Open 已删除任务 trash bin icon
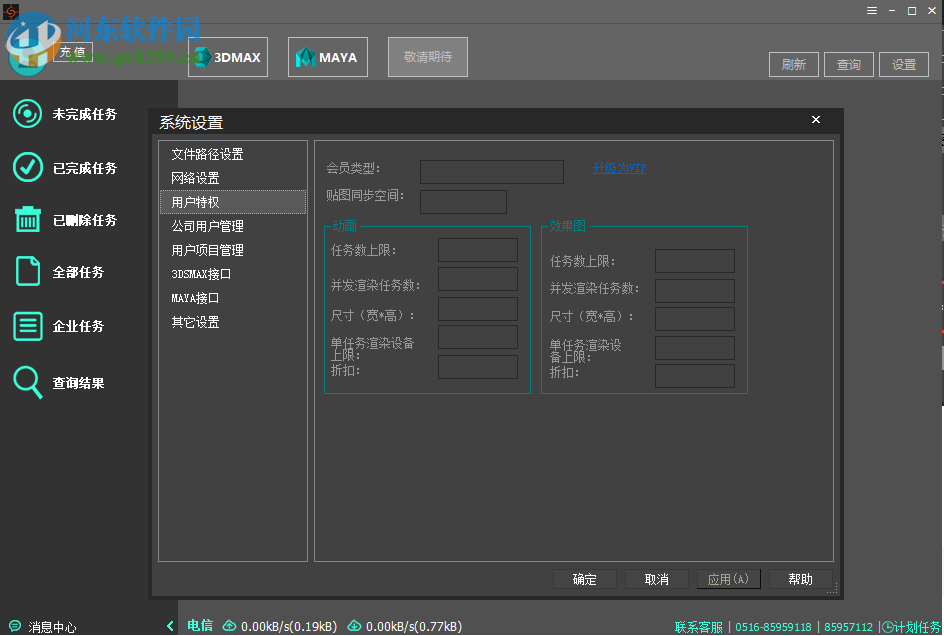 tap(28, 219)
